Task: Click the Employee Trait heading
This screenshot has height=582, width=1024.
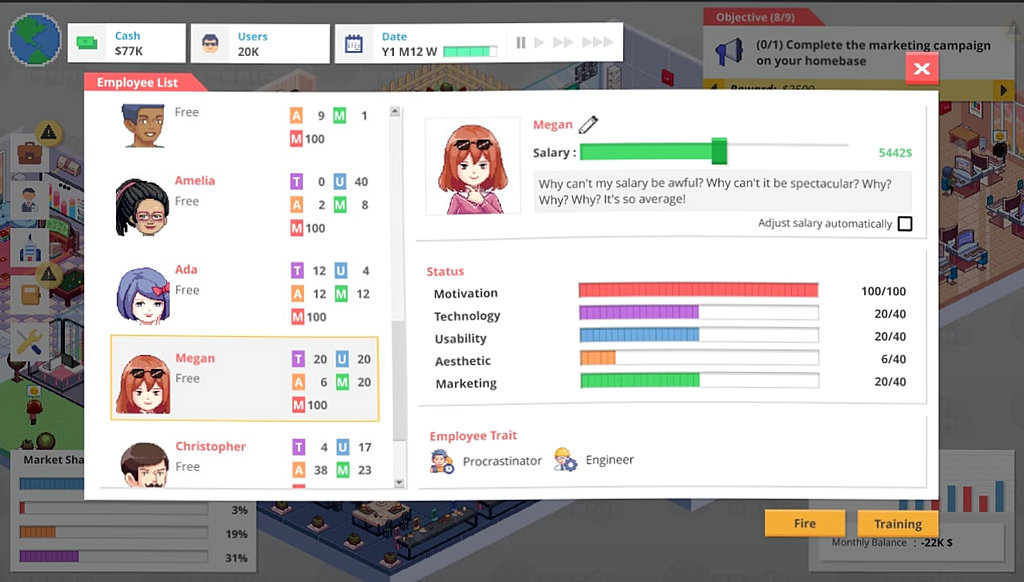Action: 473,436
